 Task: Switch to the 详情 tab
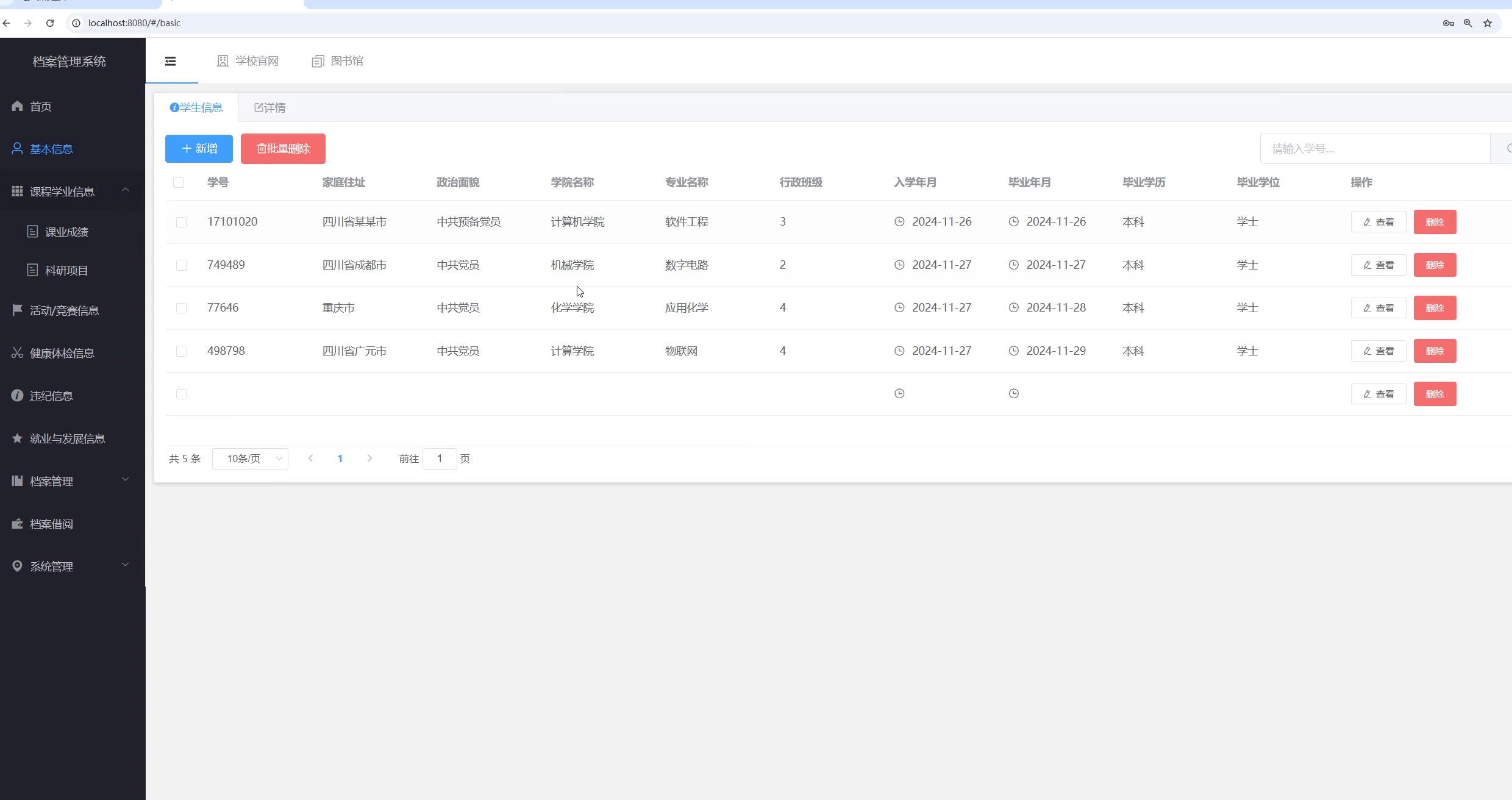270,108
